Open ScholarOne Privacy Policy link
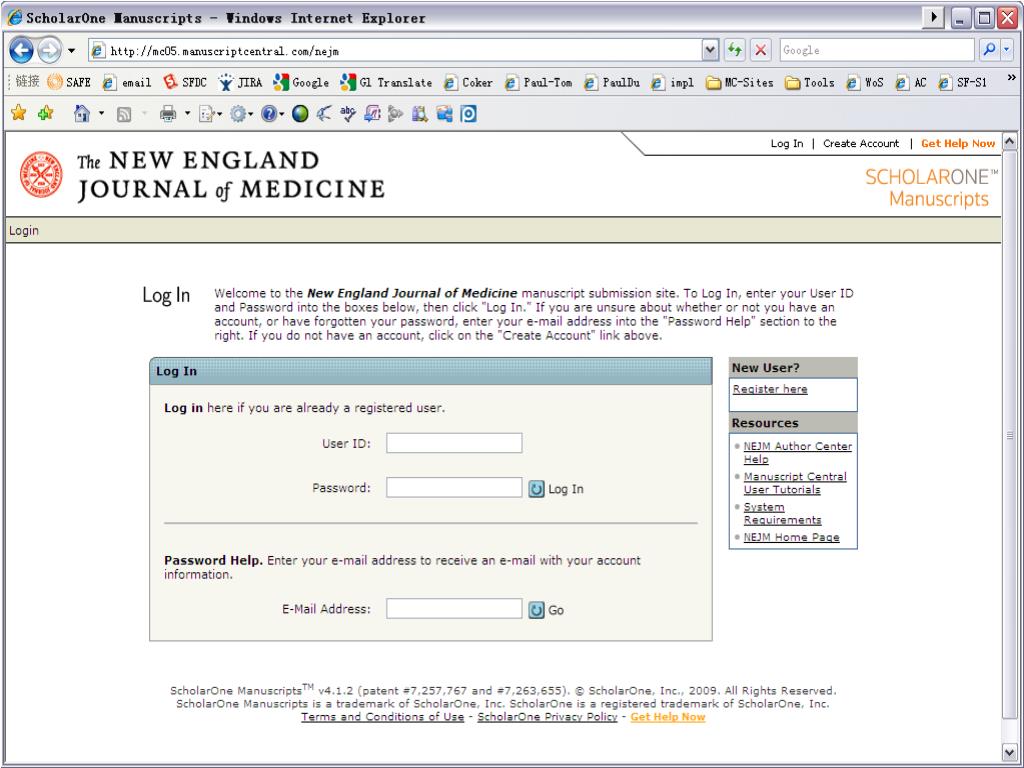 point(547,717)
